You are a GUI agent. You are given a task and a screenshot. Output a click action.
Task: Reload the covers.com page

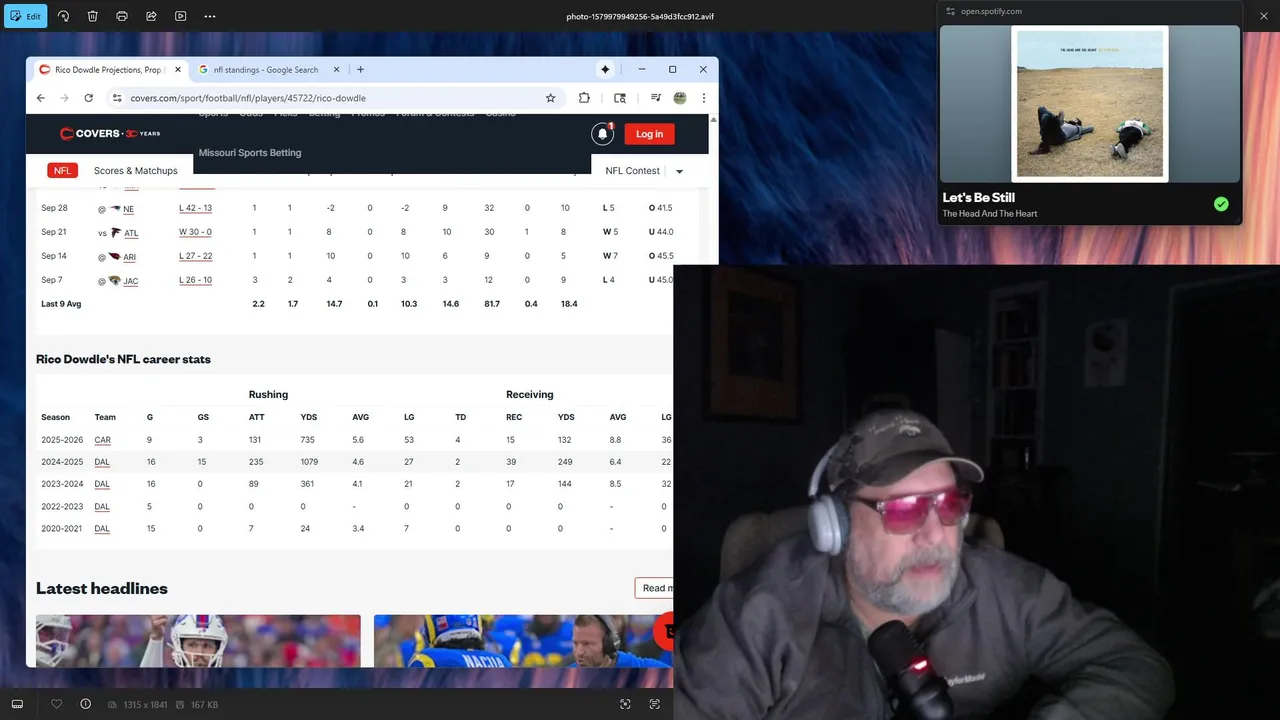pyautogui.click(x=88, y=98)
